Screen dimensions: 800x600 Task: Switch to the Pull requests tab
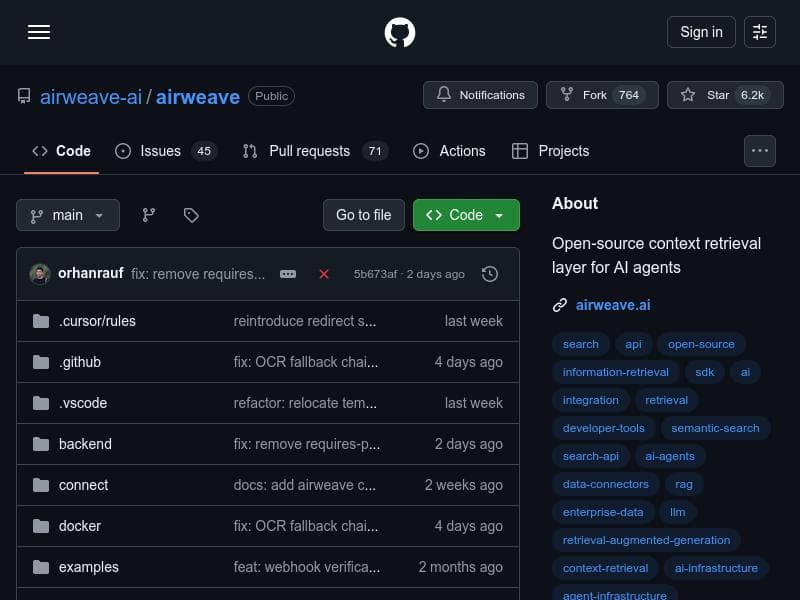[315, 151]
